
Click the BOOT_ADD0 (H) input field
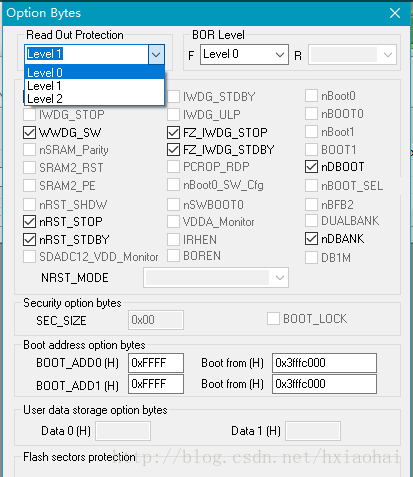(x=156, y=363)
